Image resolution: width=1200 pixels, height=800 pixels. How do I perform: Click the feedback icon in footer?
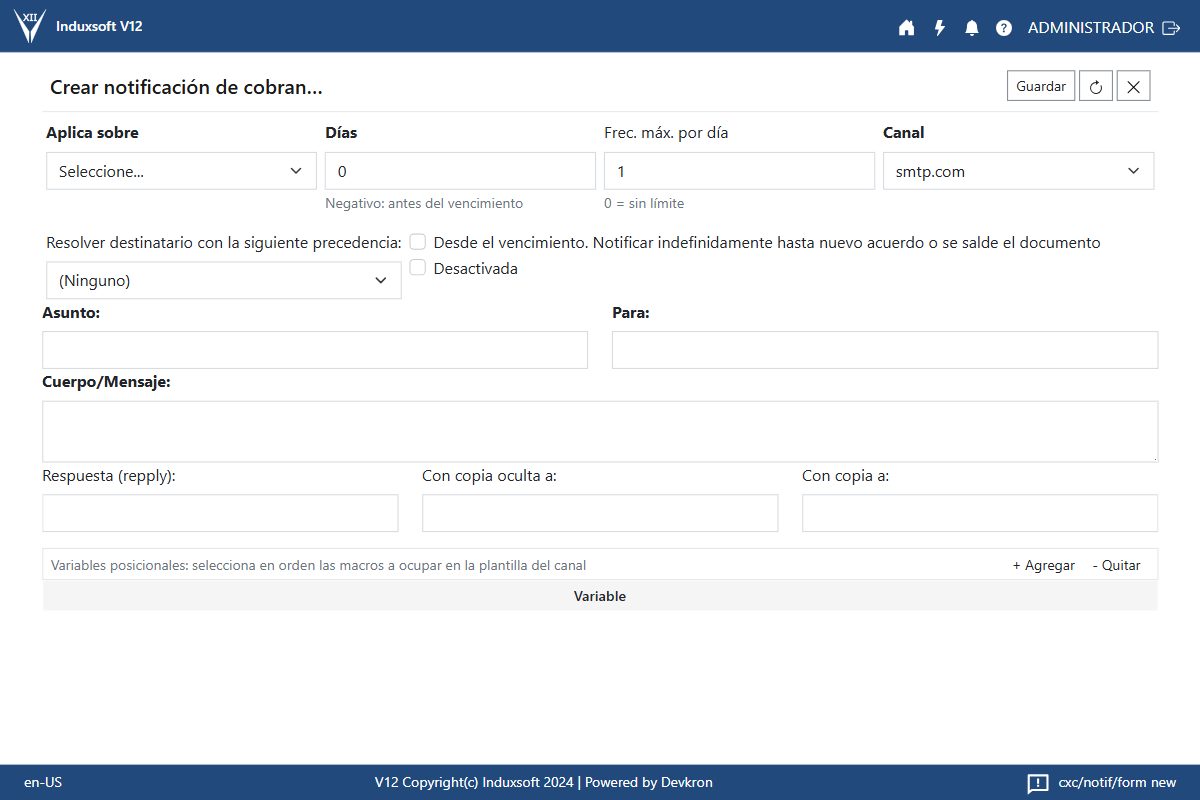pyautogui.click(x=1038, y=783)
